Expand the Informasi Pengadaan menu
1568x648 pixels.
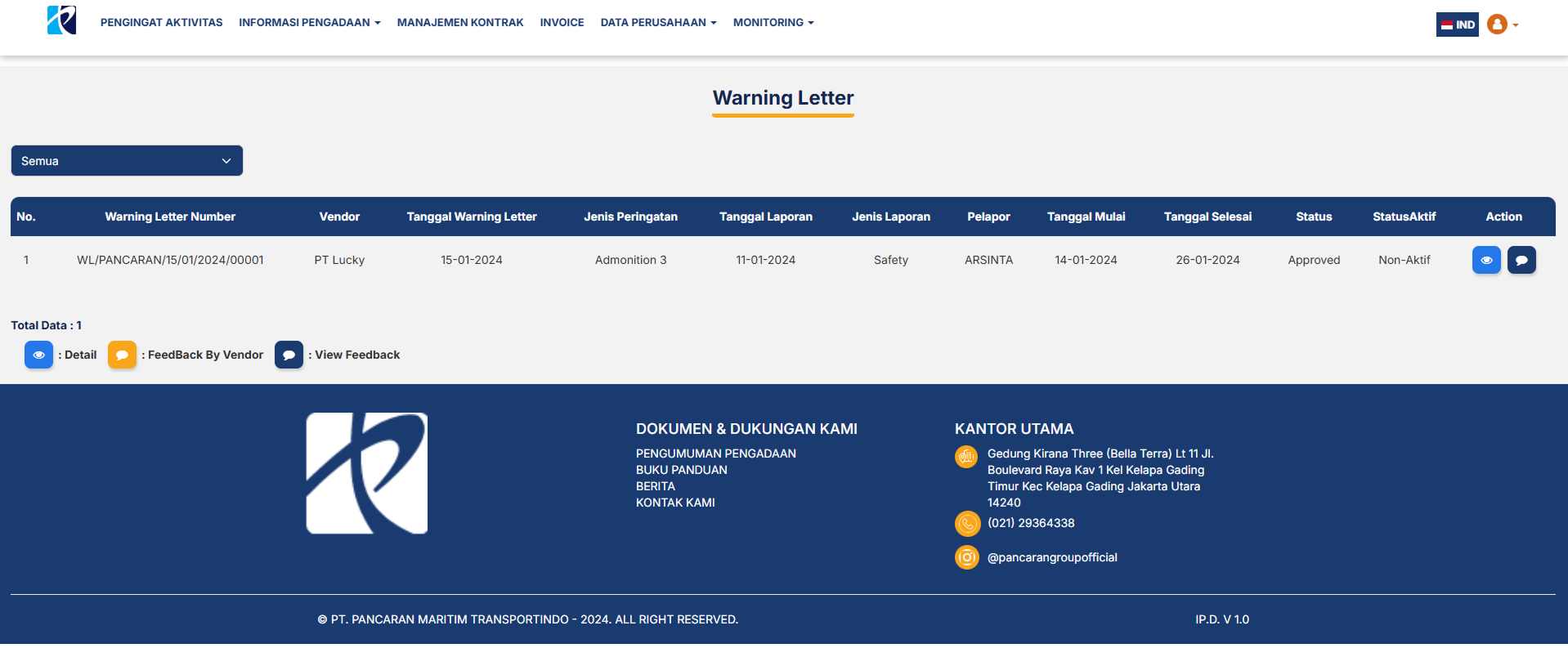(x=309, y=23)
